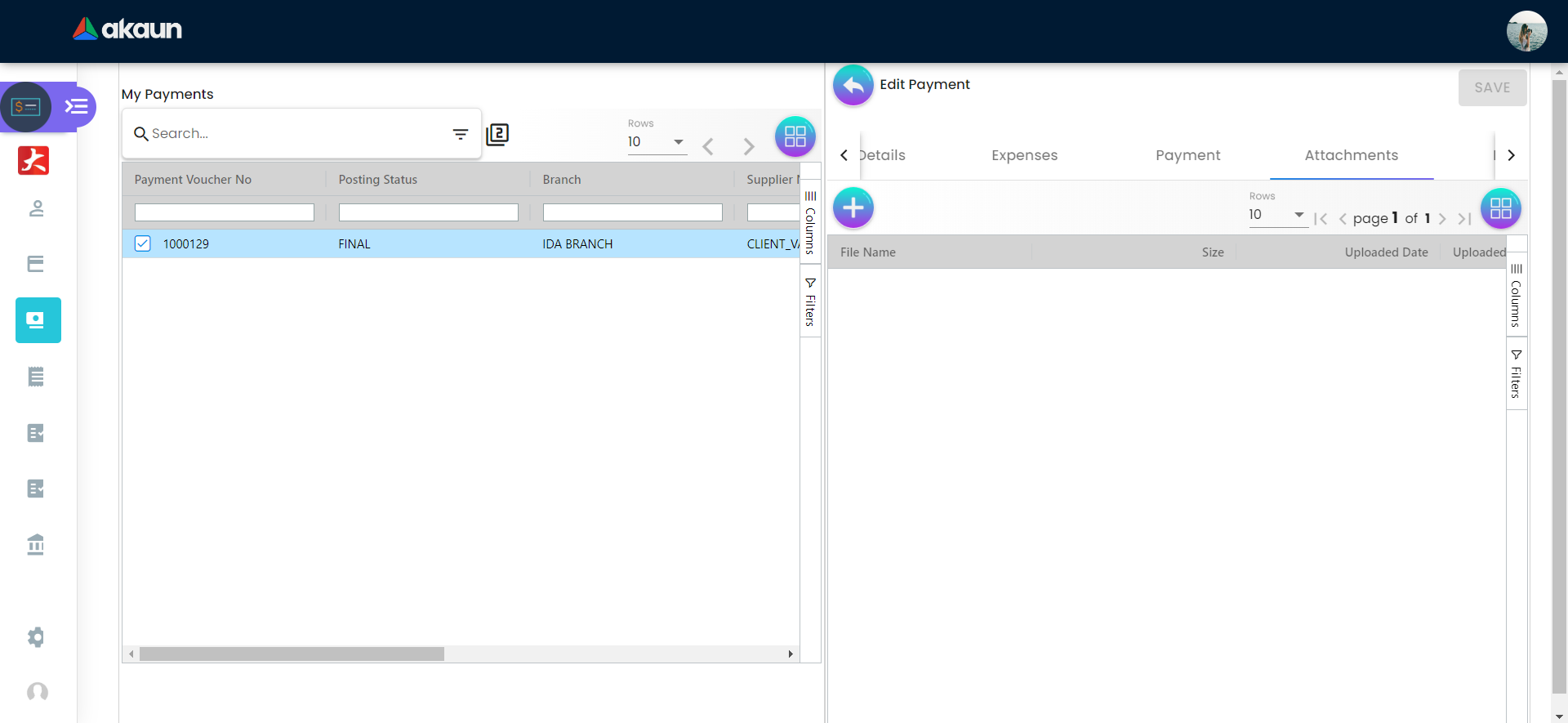This screenshot has width=1568, height=723.
Task: Expand the Columns panel in My Payments
Action: pyautogui.click(x=810, y=222)
